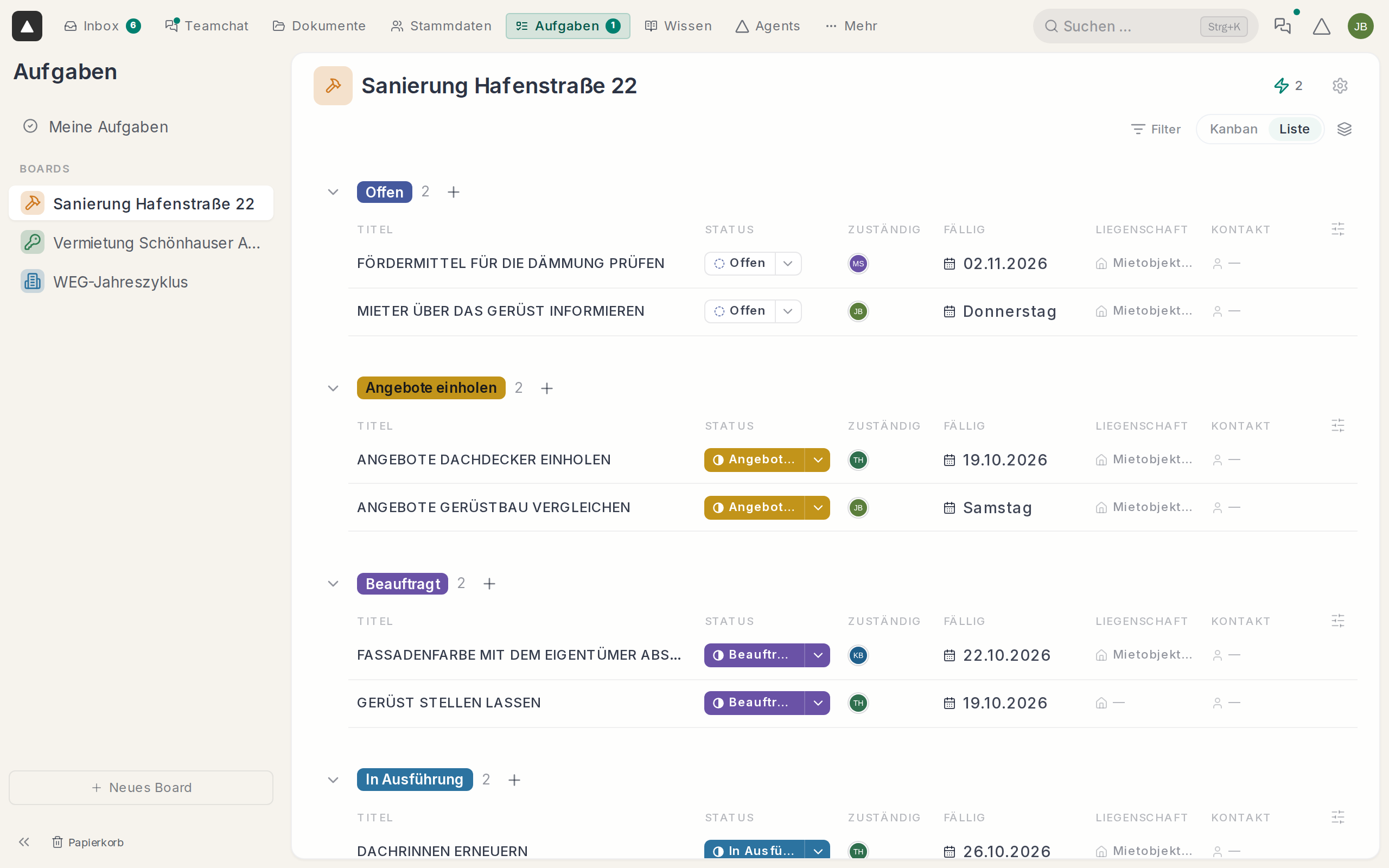Open status dropdown for Mieter über das Gerüst
The height and width of the screenshot is (868, 1389).
pos(788,311)
